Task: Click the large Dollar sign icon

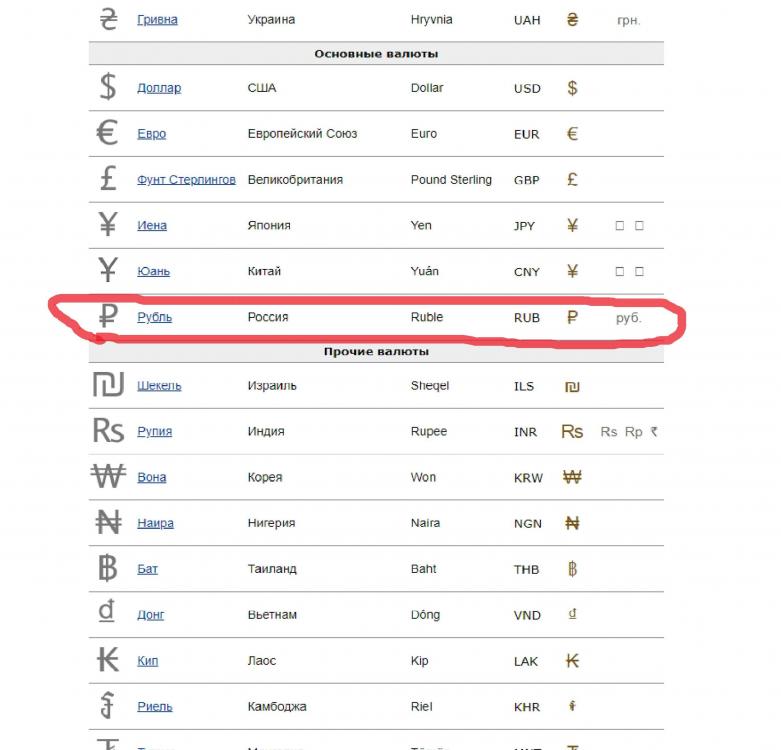Action: [108, 87]
